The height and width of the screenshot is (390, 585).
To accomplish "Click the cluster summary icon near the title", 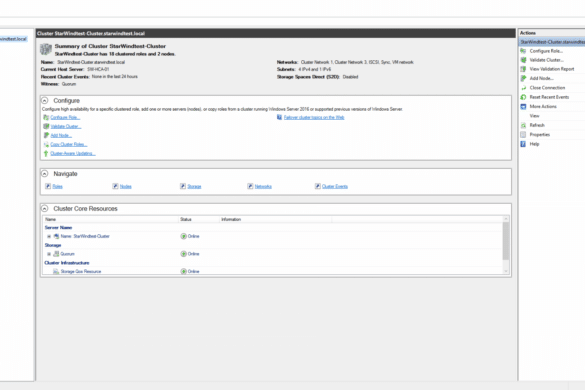I will point(46,49).
